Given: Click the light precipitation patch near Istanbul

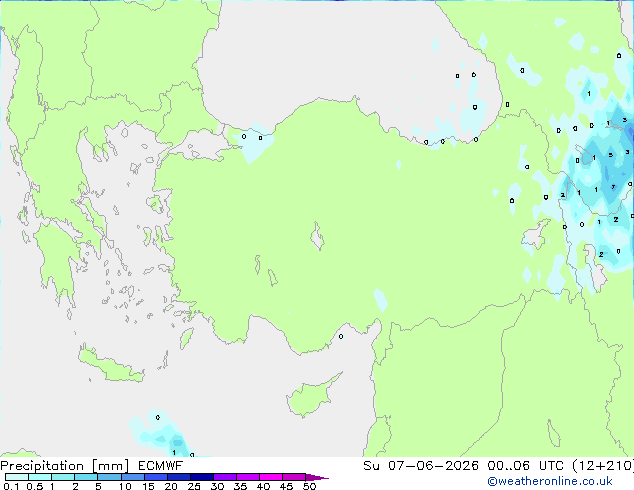Looking at the screenshot, I should tap(251, 142).
